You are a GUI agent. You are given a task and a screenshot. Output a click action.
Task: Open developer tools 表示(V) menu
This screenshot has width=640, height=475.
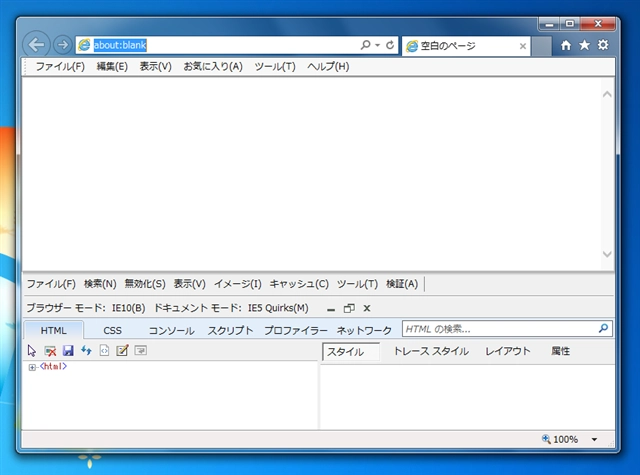[189, 284]
